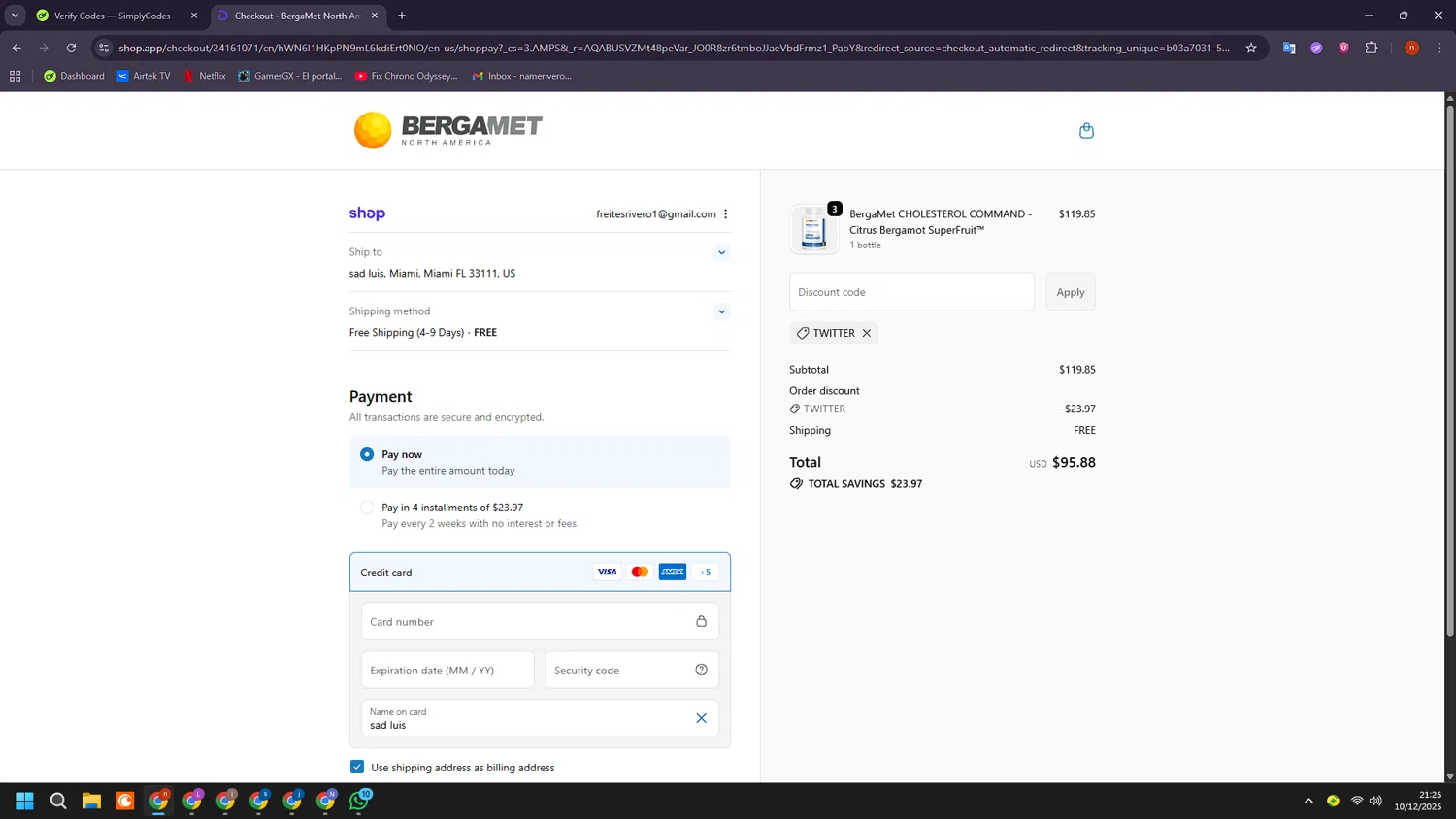Open Windows taskbar search
The width and height of the screenshot is (1456, 819).
[x=58, y=801]
